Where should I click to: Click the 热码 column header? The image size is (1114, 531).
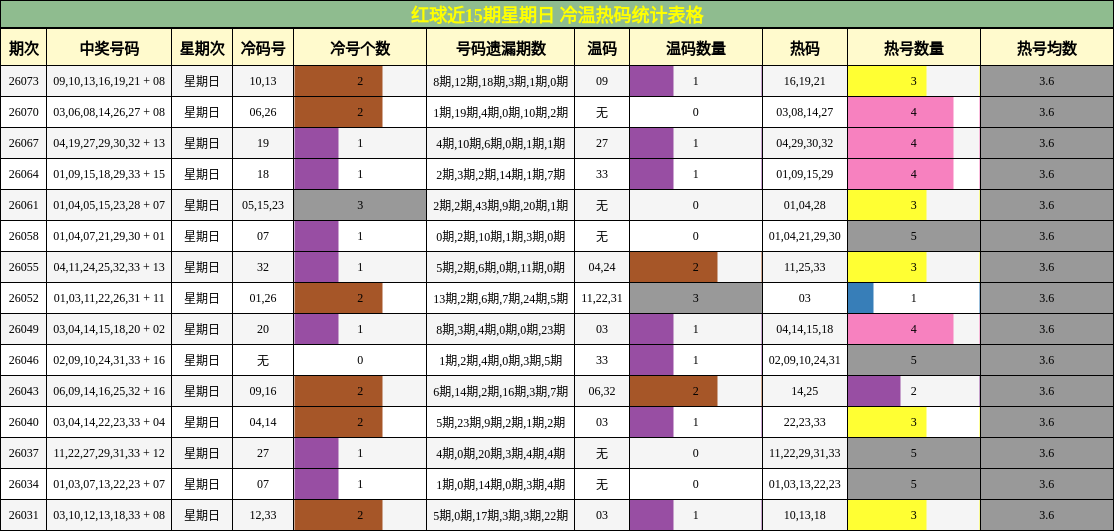point(804,48)
